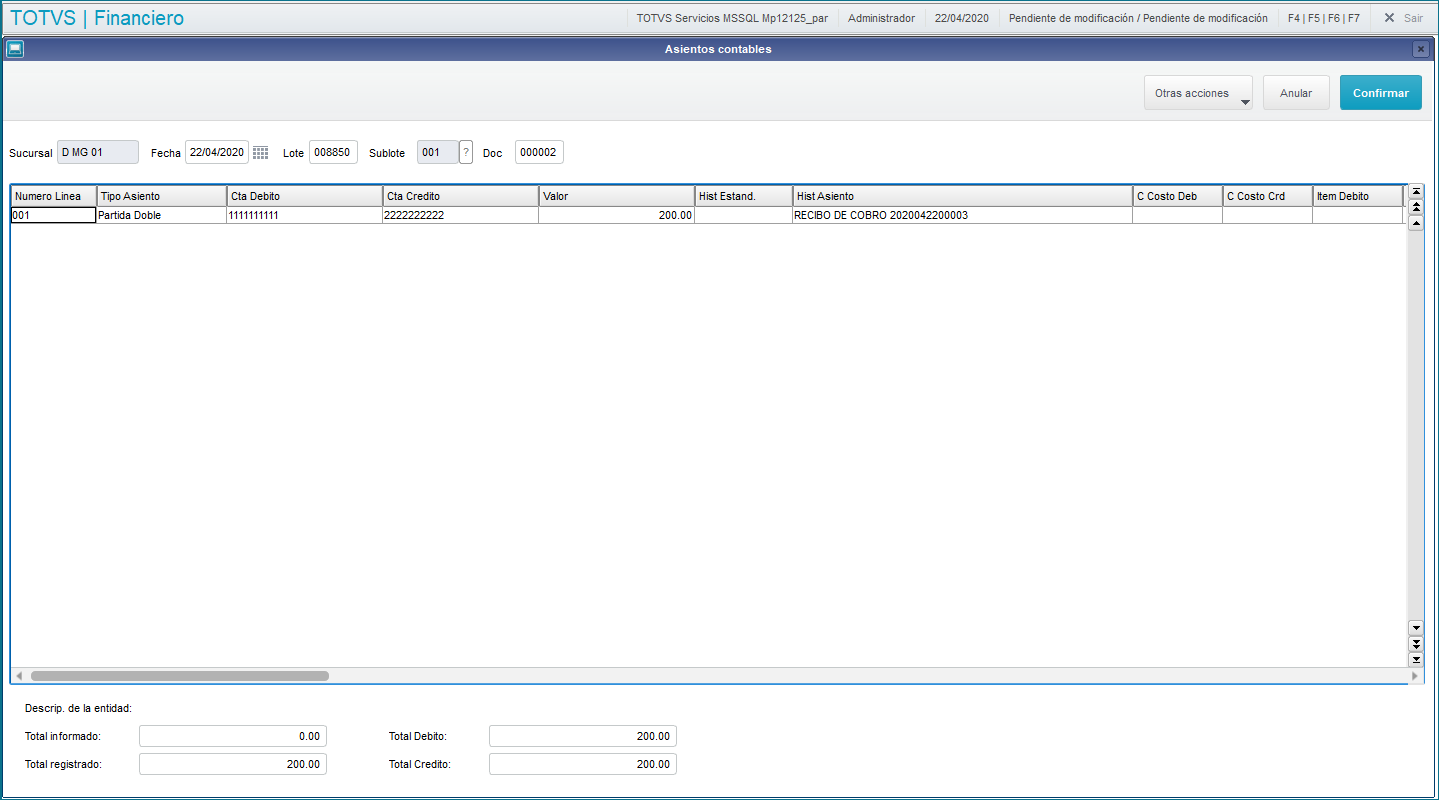This screenshot has height=800, width=1439.
Task: Select the cell with line number 001
Action: [54, 215]
